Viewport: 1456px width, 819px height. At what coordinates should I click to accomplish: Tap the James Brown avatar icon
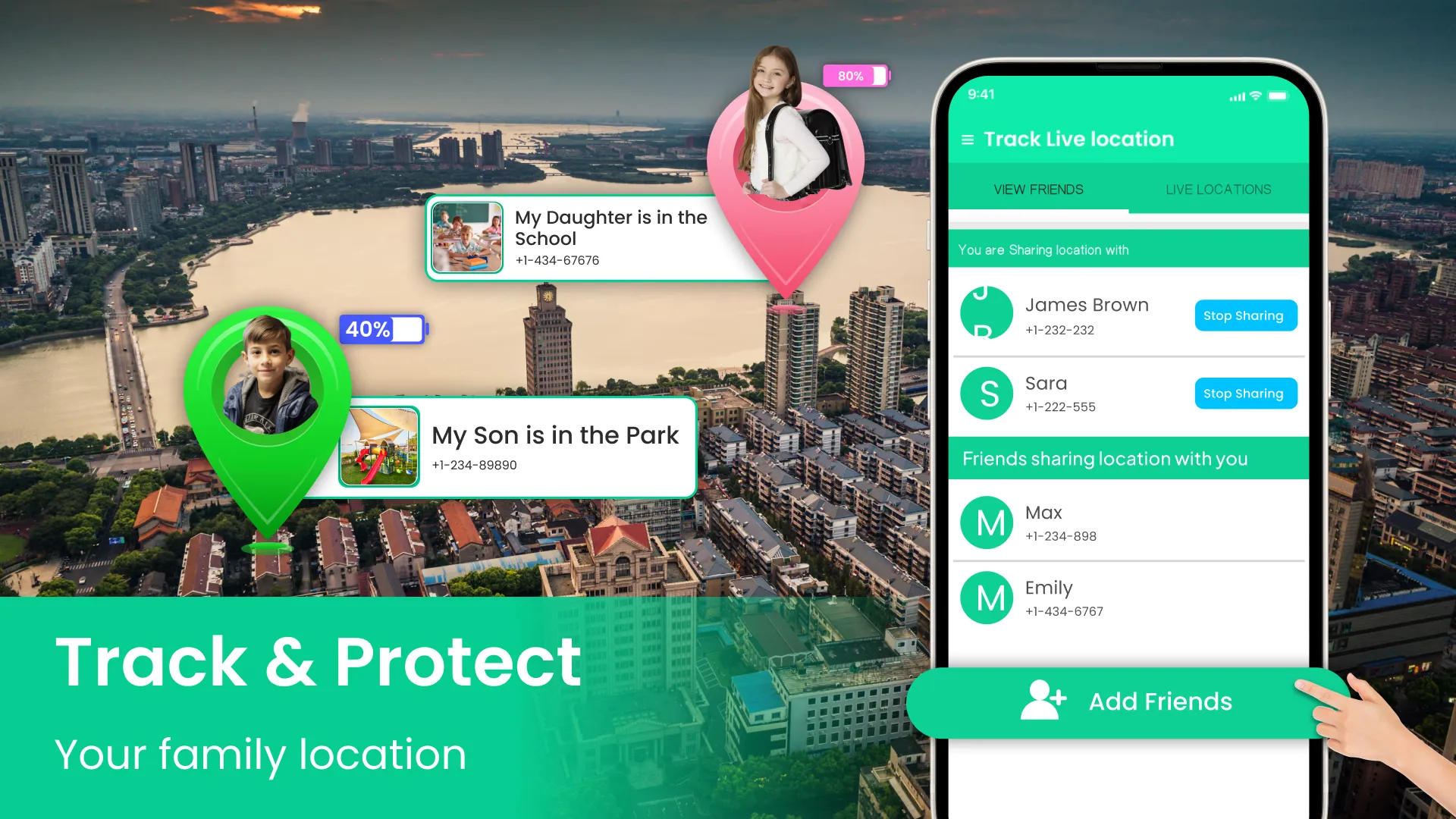(x=987, y=314)
